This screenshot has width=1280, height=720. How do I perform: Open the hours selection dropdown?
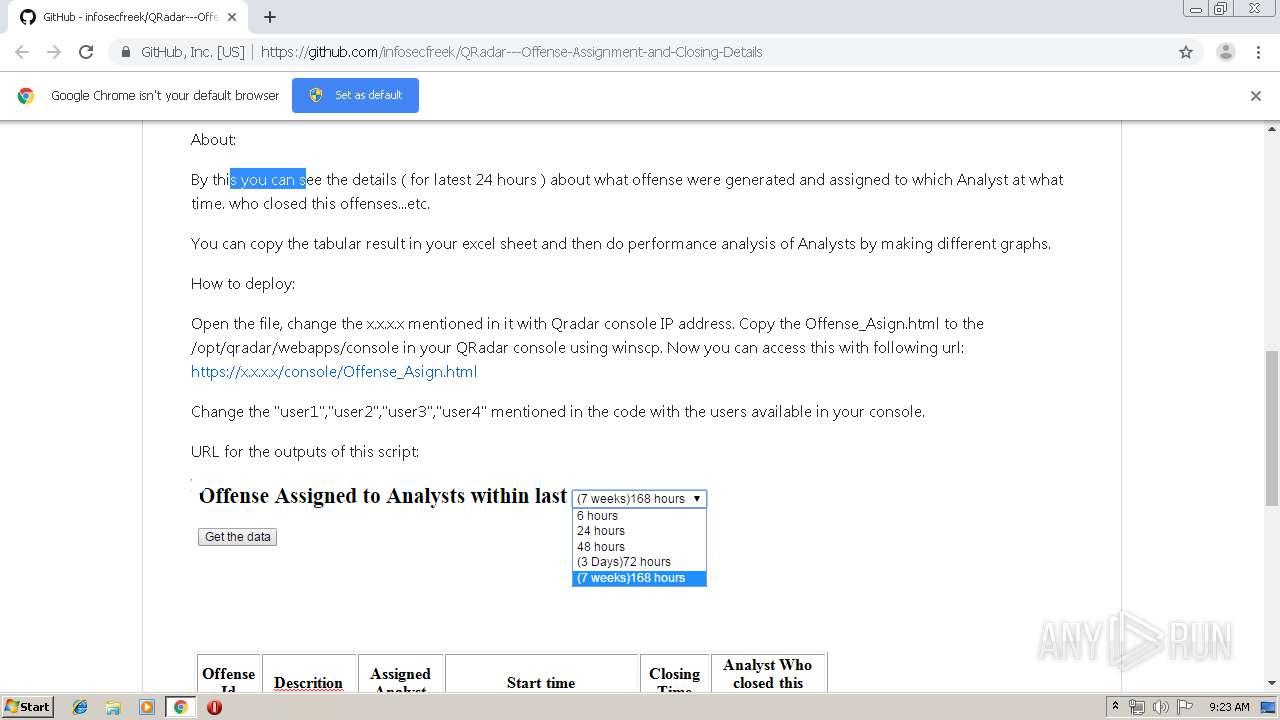[x=639, y=498]
